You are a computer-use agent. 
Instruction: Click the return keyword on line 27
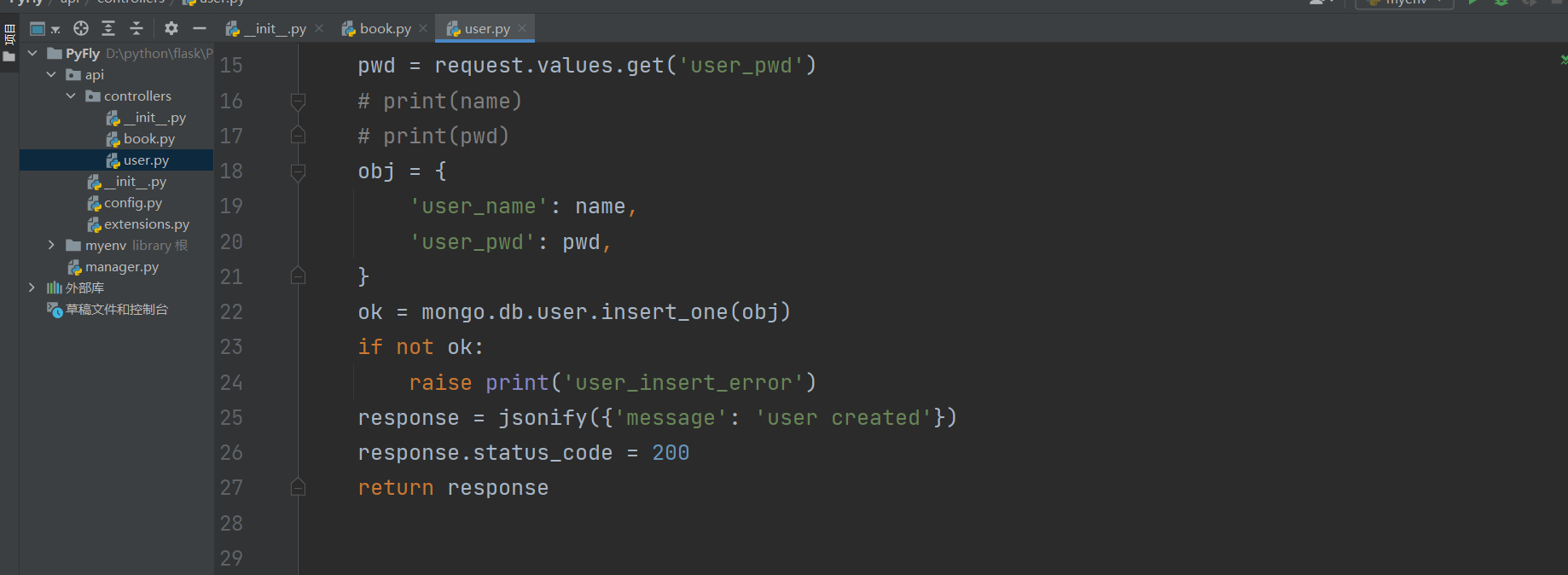[x=396, y=488]
